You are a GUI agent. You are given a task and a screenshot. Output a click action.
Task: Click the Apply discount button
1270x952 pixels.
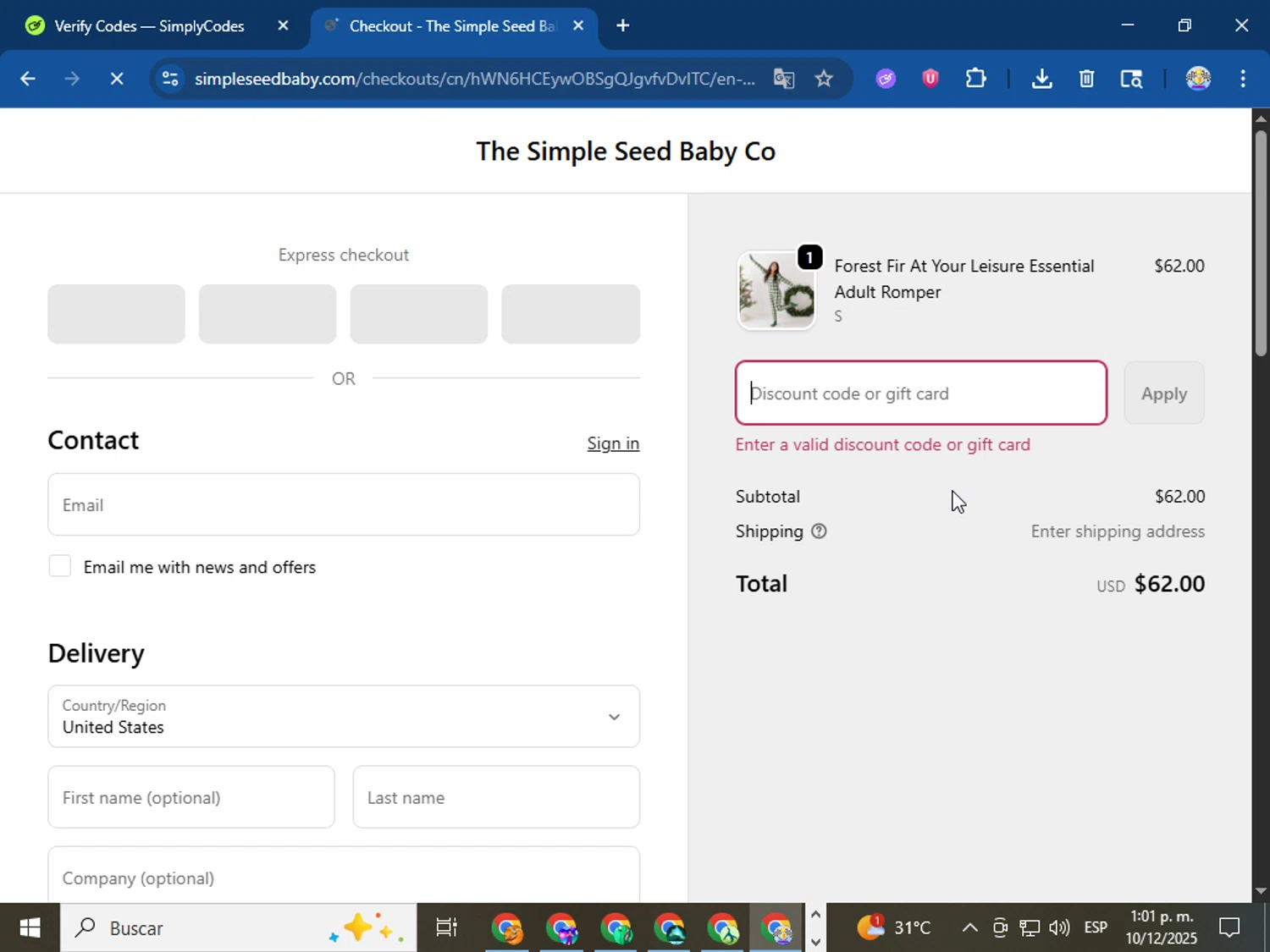pos(1164,393)
